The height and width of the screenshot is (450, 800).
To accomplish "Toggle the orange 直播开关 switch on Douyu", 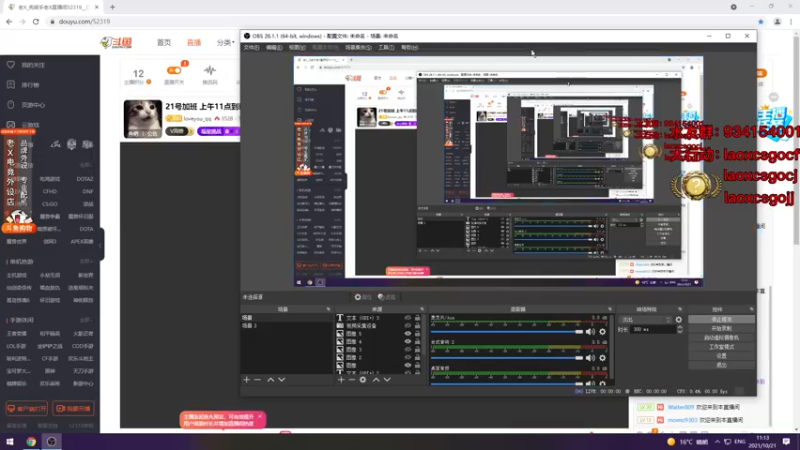I will [x=174, y=70].
